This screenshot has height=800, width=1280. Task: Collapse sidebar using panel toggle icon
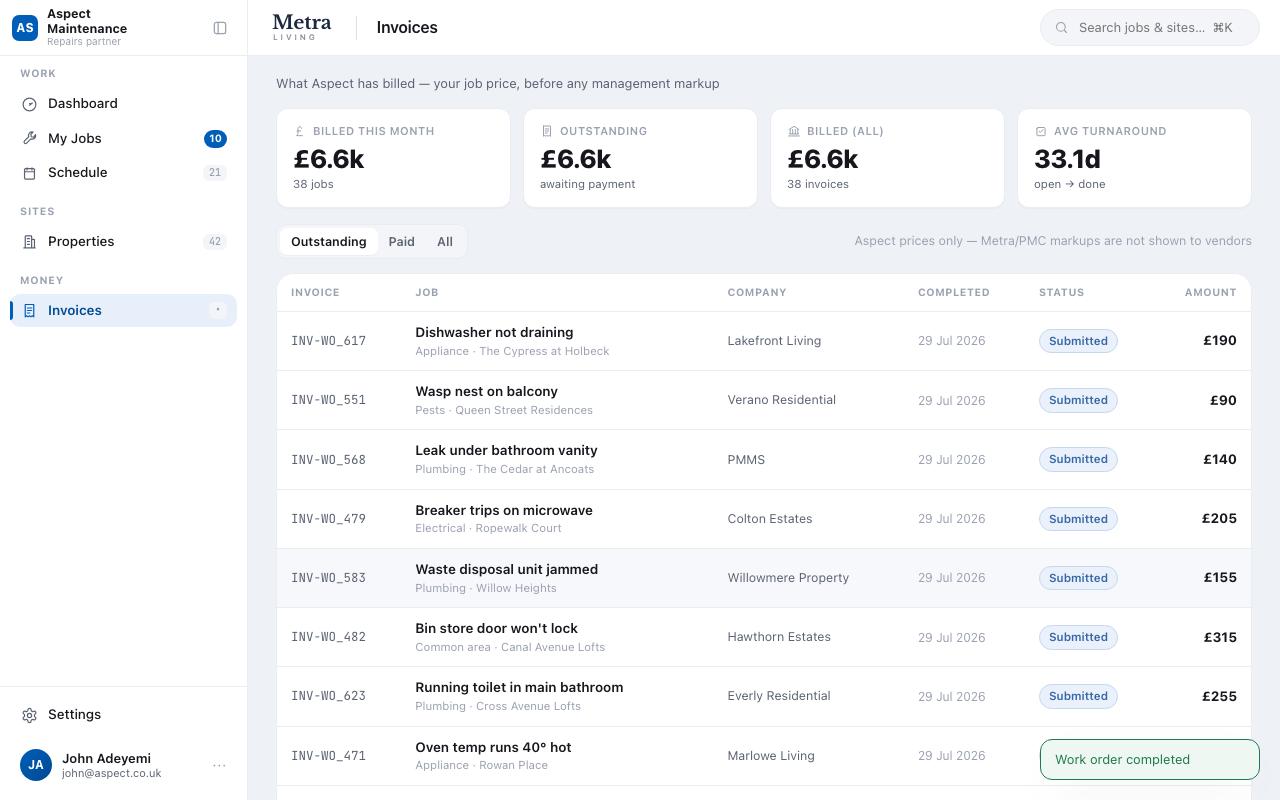220,28
